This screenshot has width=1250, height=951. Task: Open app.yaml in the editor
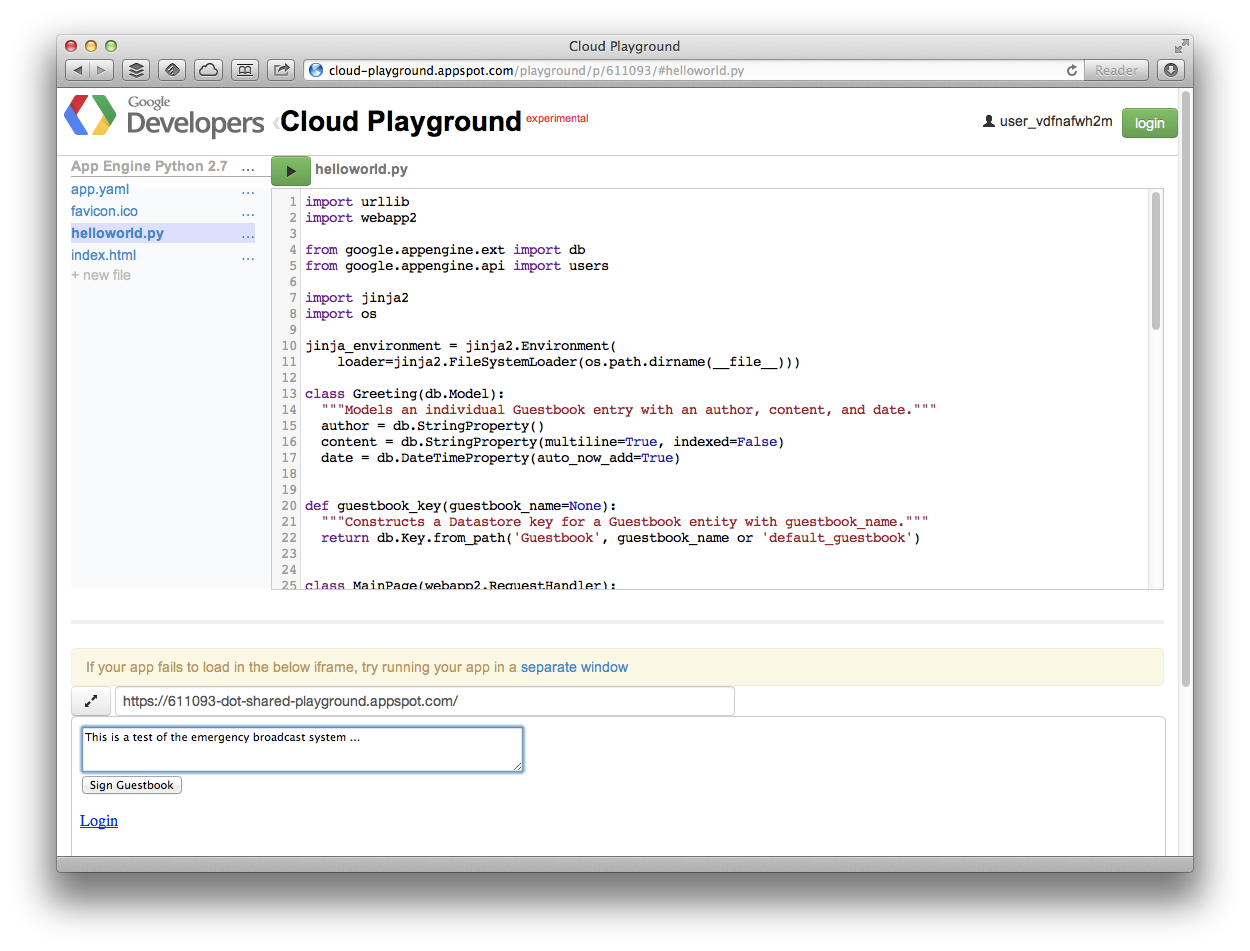pos(100,189)
